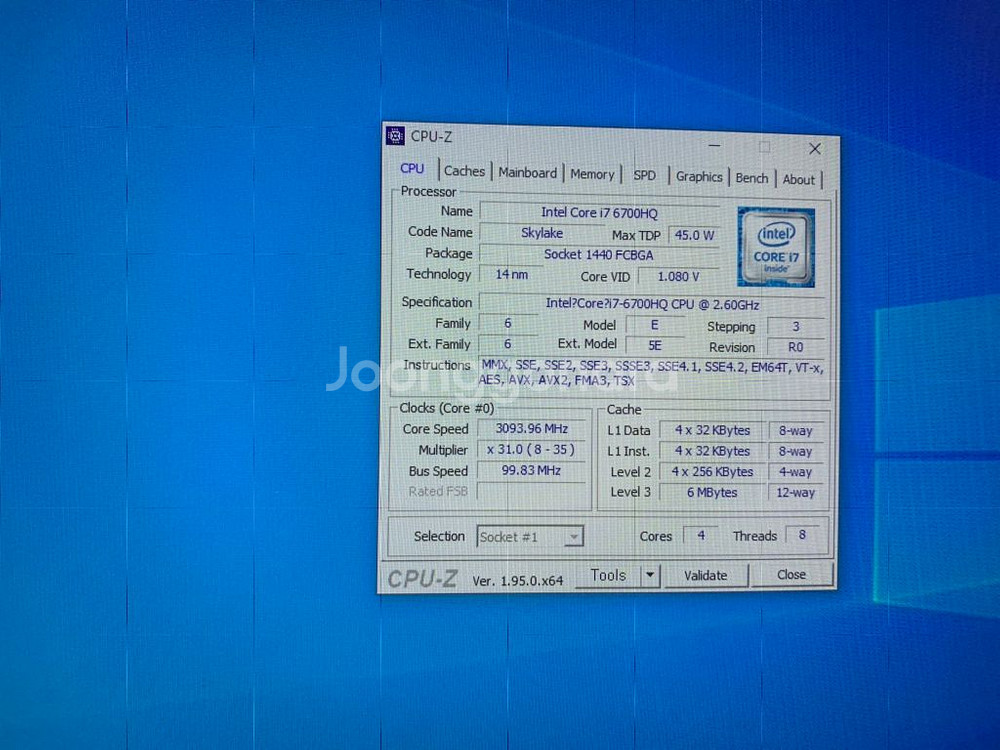Click the Max TDP value 45.0 W
Screen dimensions: 1000x750
tap(694, 235)
